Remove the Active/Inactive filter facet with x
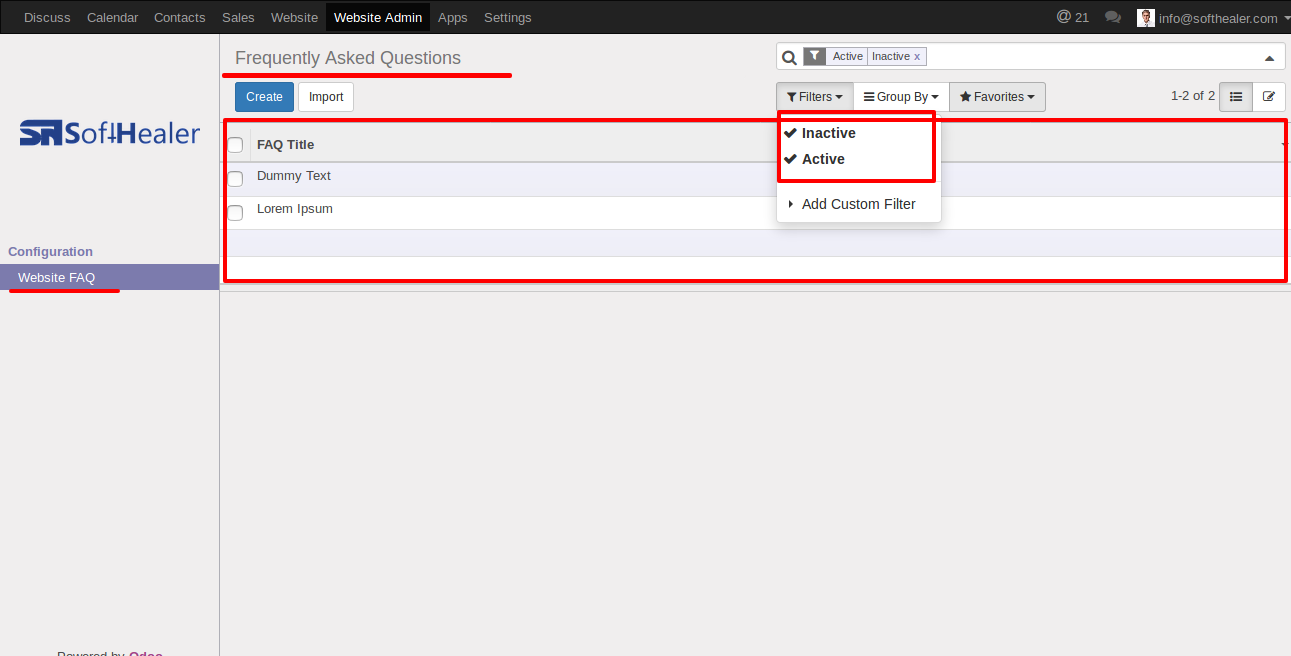 coord(917,56)
